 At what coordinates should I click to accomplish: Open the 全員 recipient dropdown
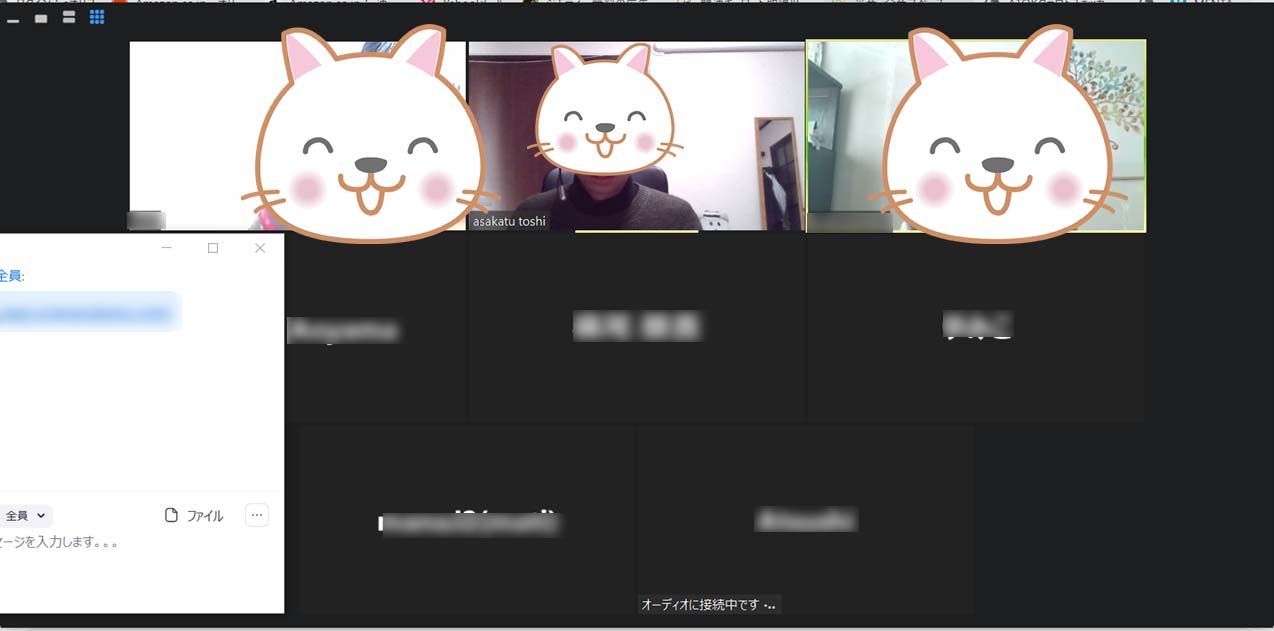point(26,516)
